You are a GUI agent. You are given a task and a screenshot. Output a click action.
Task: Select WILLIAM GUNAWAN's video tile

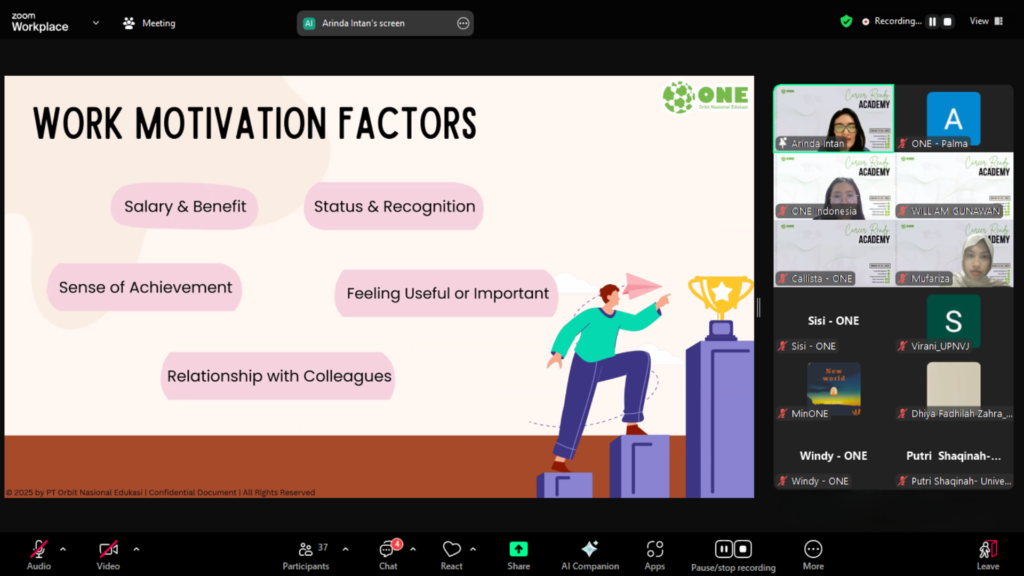click(x=953, y=186)
